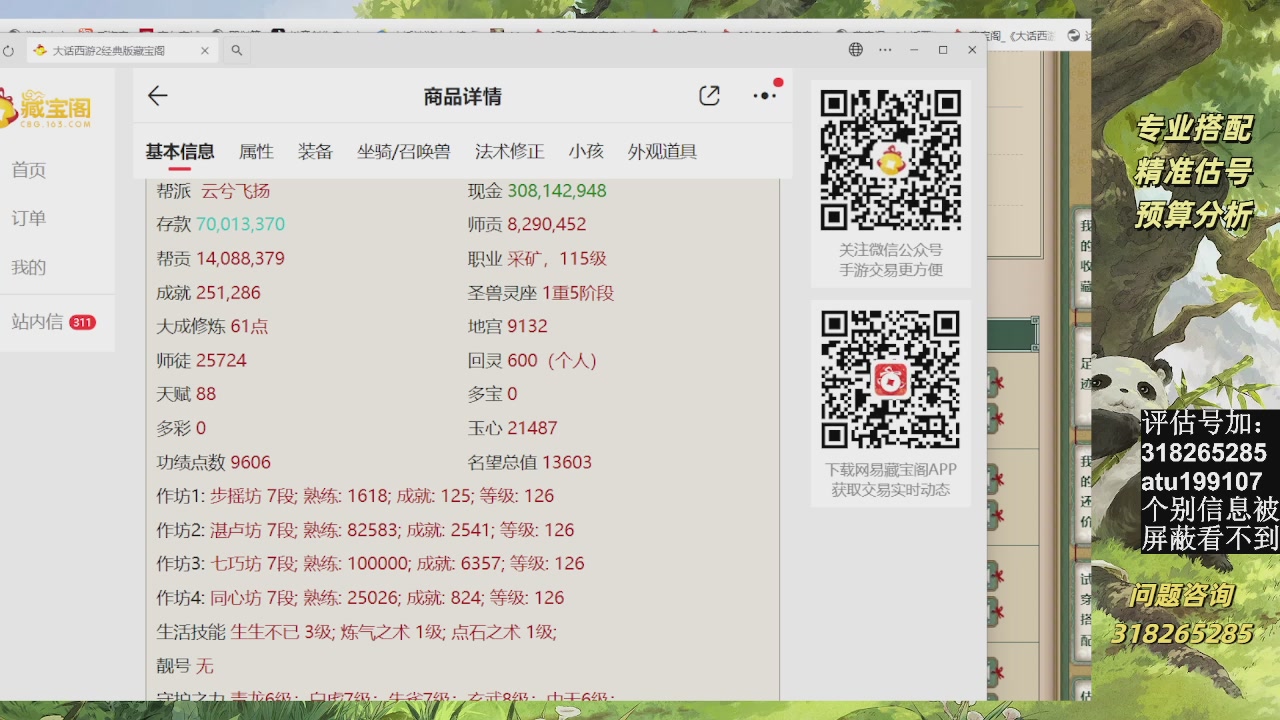1280x720 pixels.
Task: Click the back arrow on 商品详情 page
Action: (157, 95)
